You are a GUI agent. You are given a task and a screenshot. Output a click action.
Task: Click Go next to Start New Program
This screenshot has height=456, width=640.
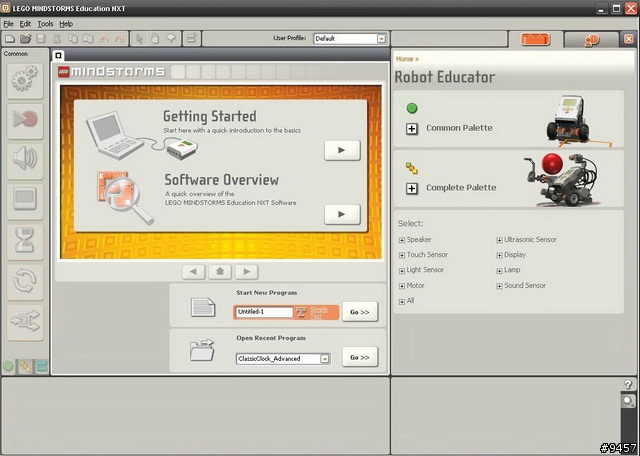click(360, 312)
